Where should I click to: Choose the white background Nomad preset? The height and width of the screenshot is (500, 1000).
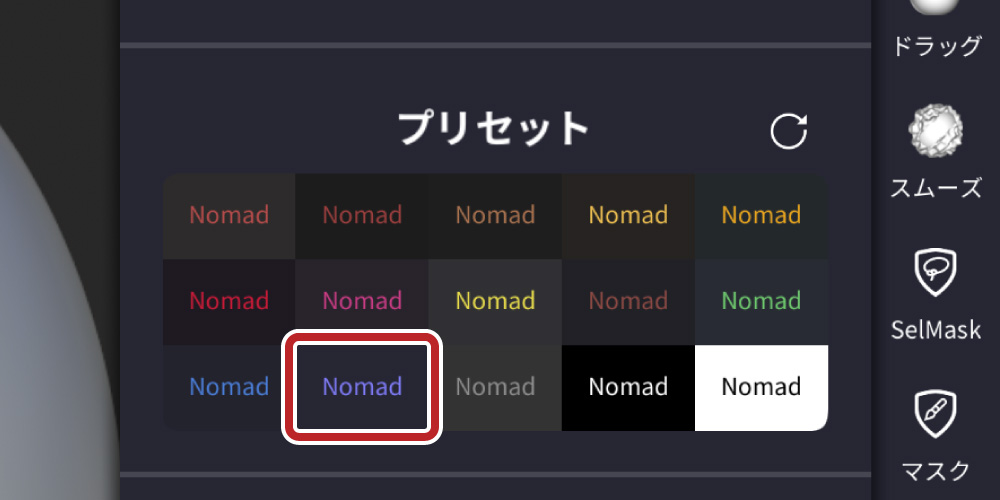click(761, 387)
